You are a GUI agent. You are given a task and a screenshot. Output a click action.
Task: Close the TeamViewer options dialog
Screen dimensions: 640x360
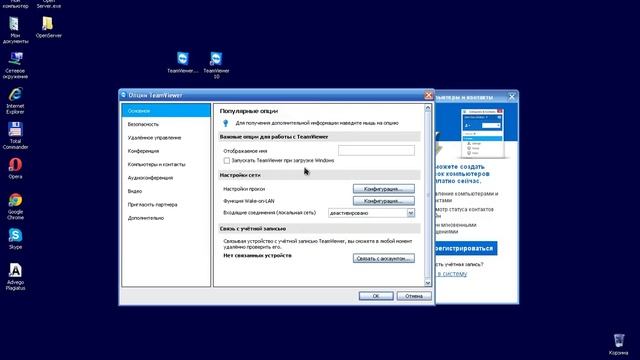click(x=428, y=95)
